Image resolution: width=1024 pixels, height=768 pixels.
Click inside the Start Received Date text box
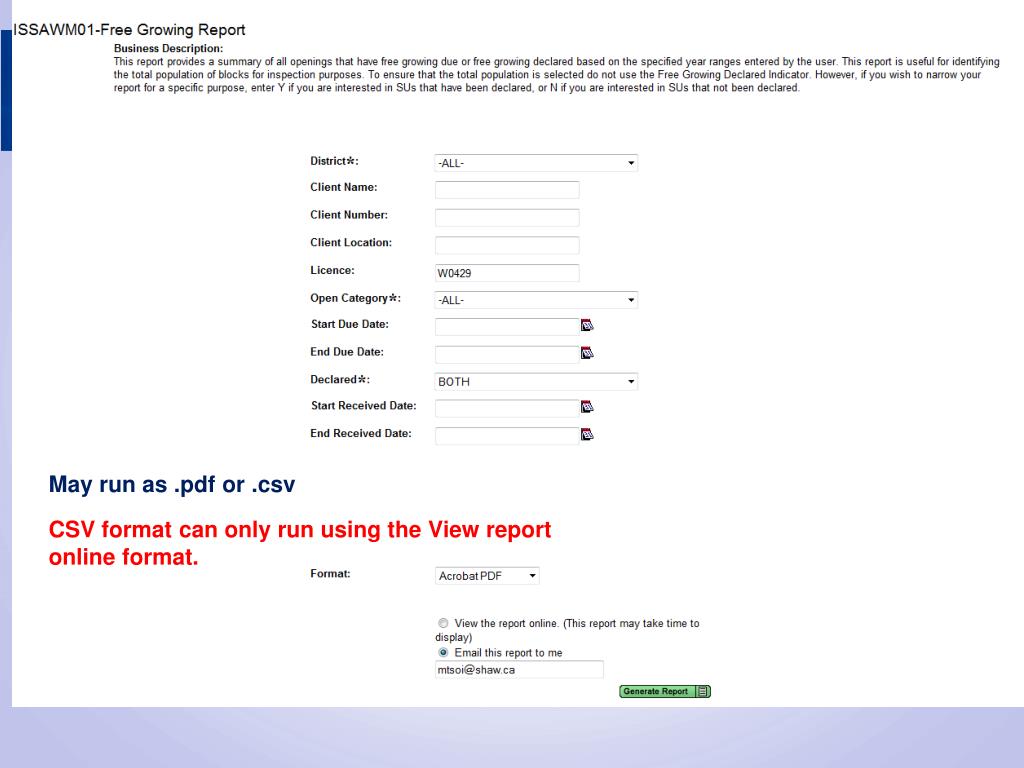[507, 408]
